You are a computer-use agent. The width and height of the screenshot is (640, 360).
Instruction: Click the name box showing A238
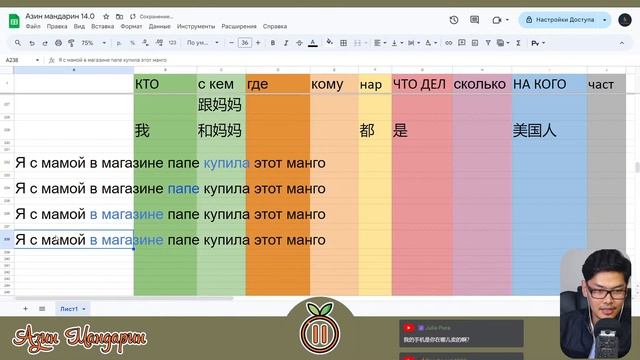click(x=22, y=60)
